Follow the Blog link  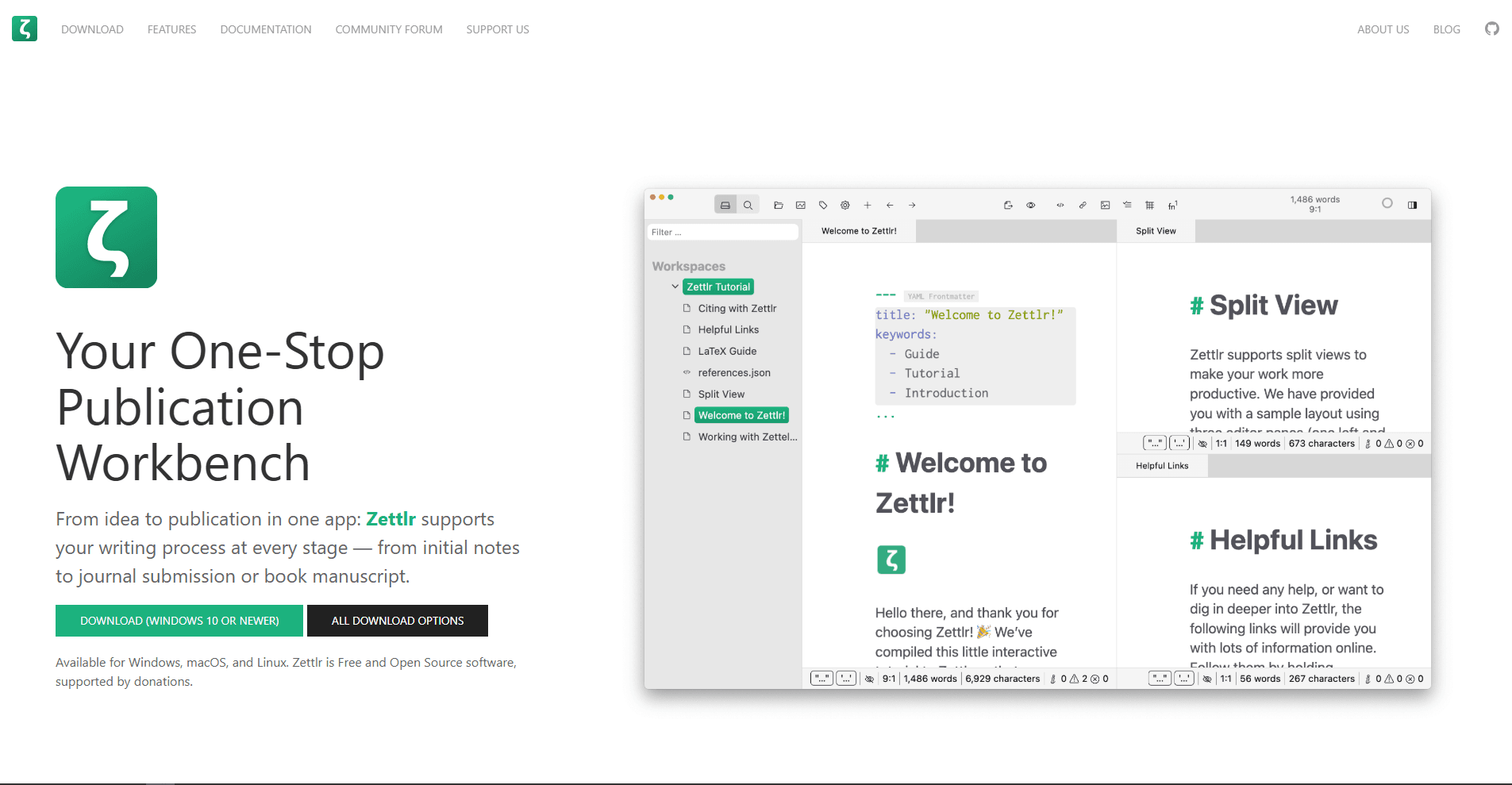click(x=1447, y=29)
